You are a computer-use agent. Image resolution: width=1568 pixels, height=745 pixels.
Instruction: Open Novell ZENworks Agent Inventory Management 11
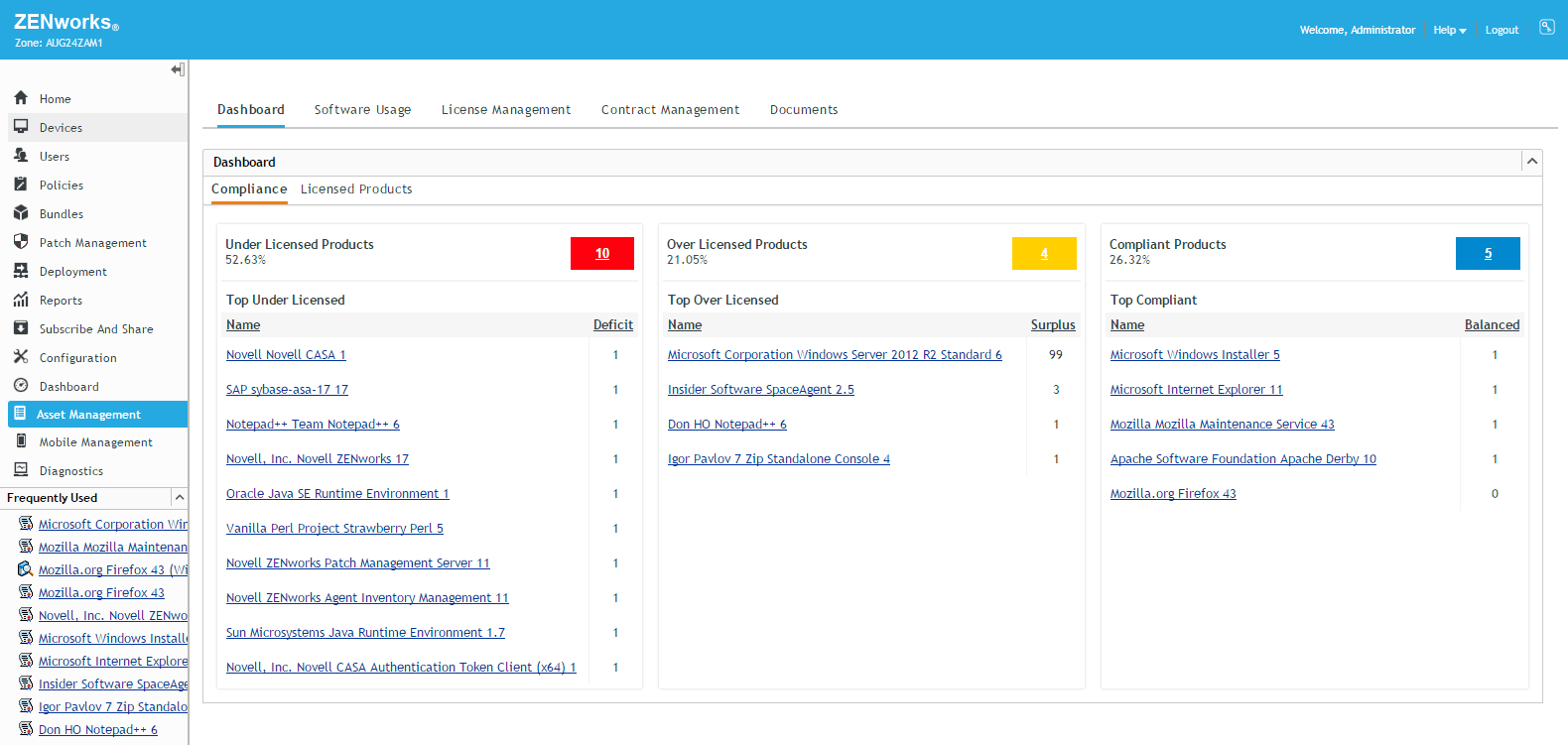point(367,597)
